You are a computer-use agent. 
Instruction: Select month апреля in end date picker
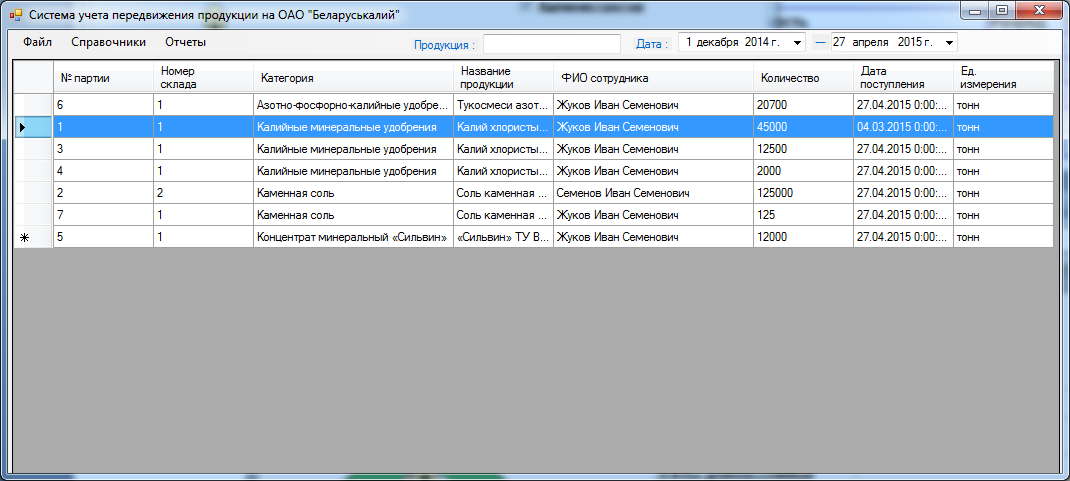coord(871,42)
